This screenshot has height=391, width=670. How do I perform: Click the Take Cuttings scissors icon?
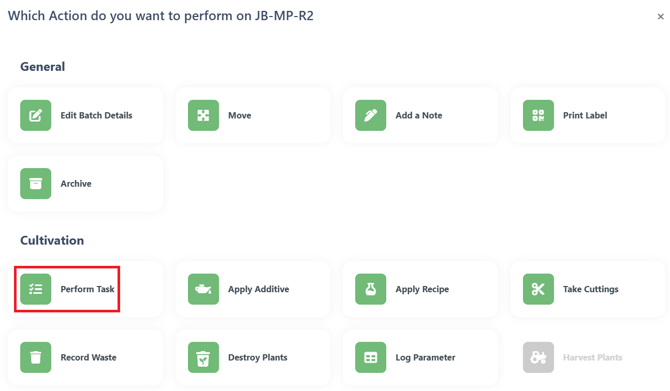point(538,289)
